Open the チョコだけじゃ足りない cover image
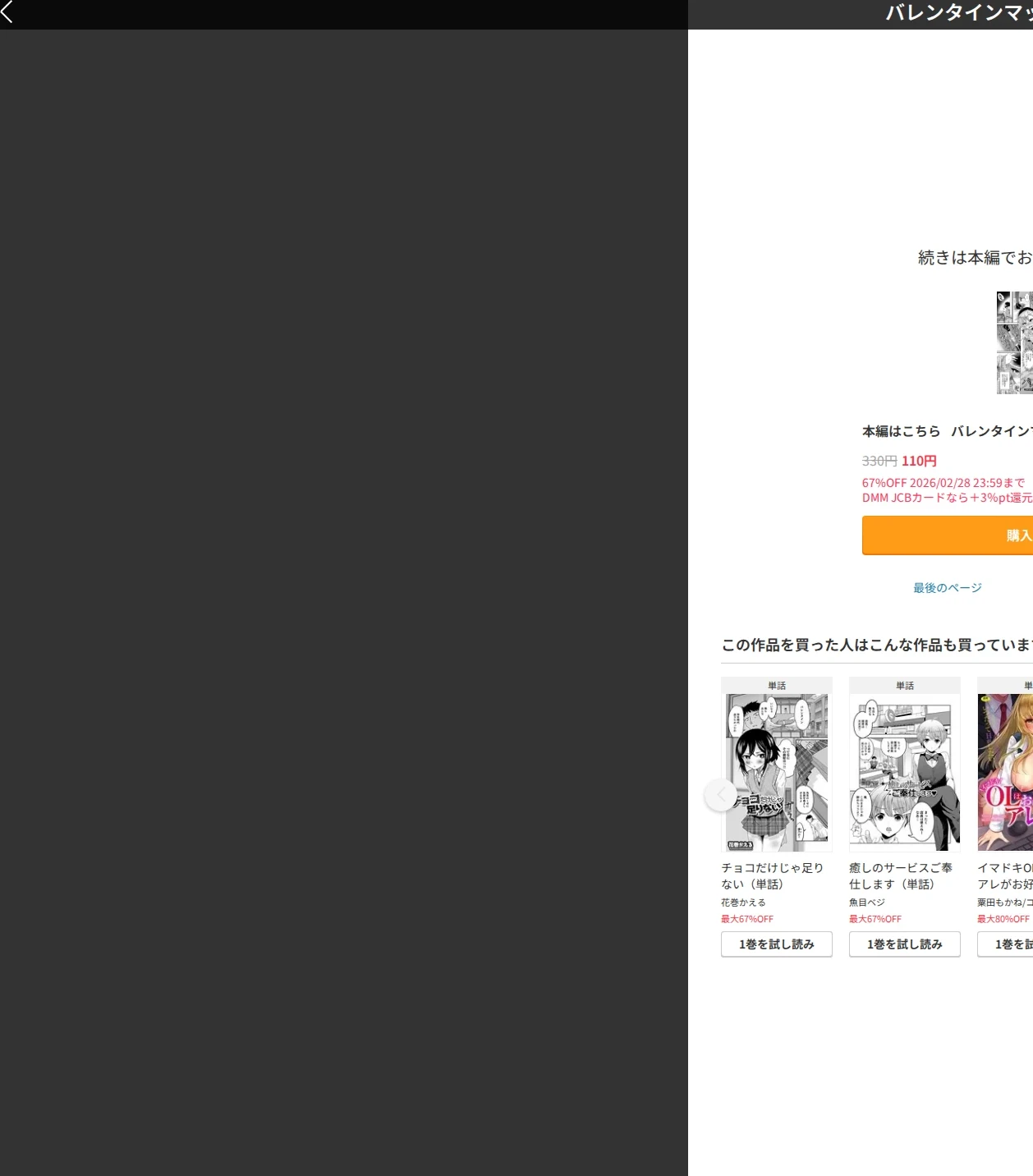 click(777, 772)
